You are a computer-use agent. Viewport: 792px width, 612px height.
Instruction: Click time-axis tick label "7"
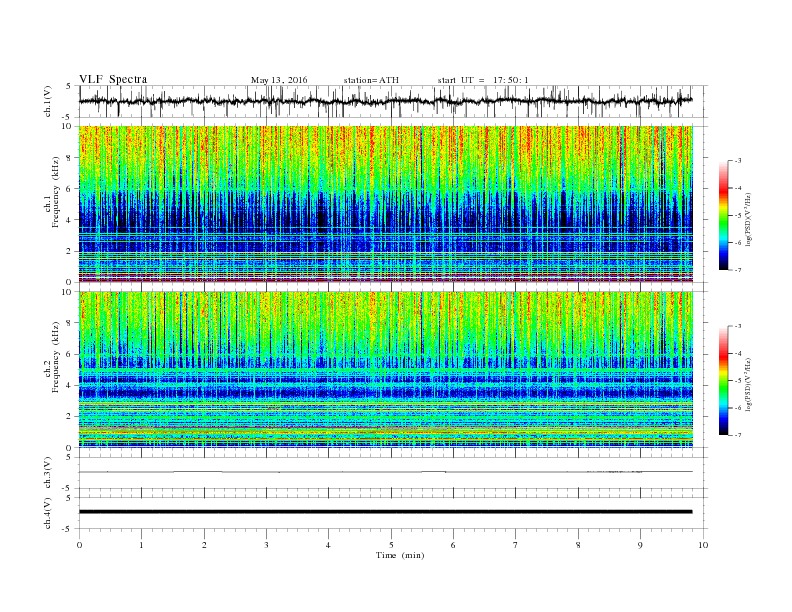(x=516, y=545)
